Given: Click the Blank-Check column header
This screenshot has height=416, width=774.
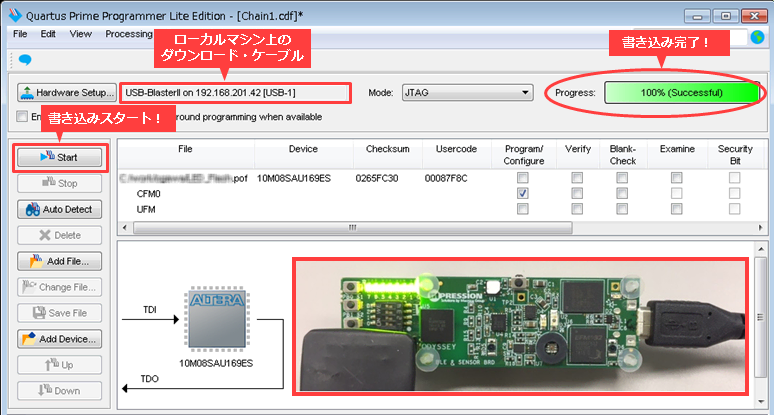Looking at the screenshot, I should (622, 154).
